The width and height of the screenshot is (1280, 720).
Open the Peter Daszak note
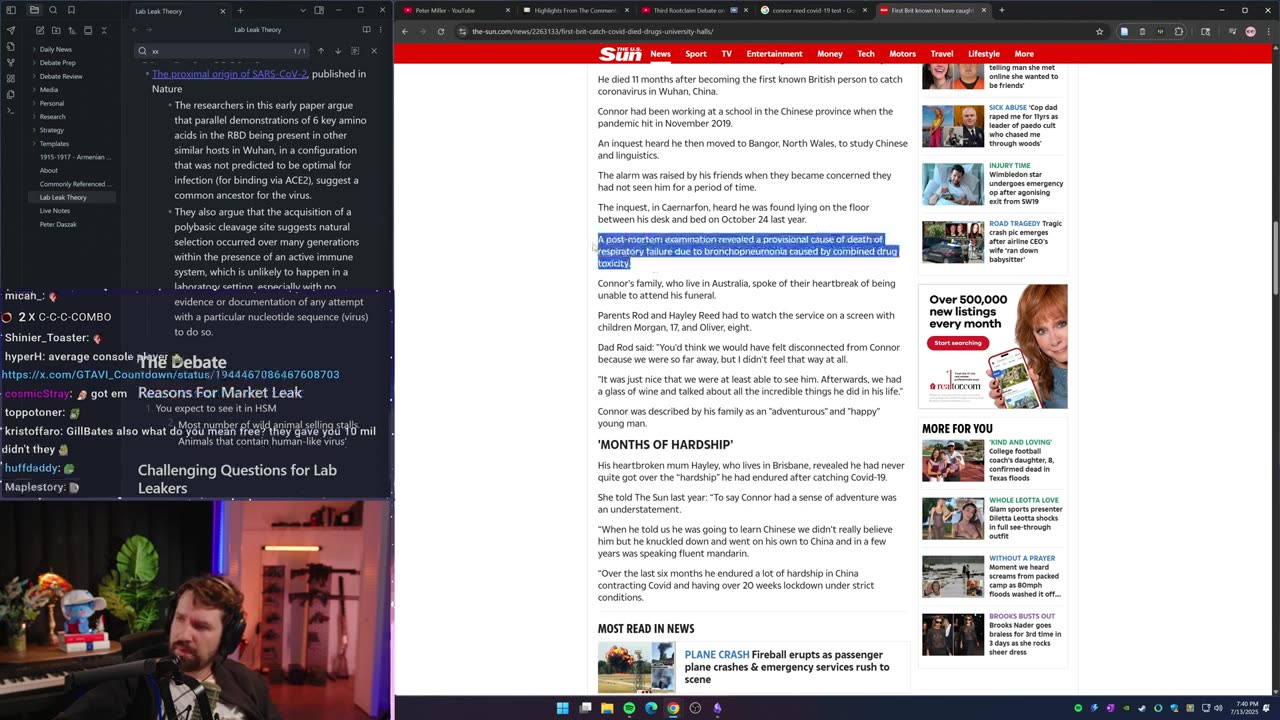click(x=58, y=224)
